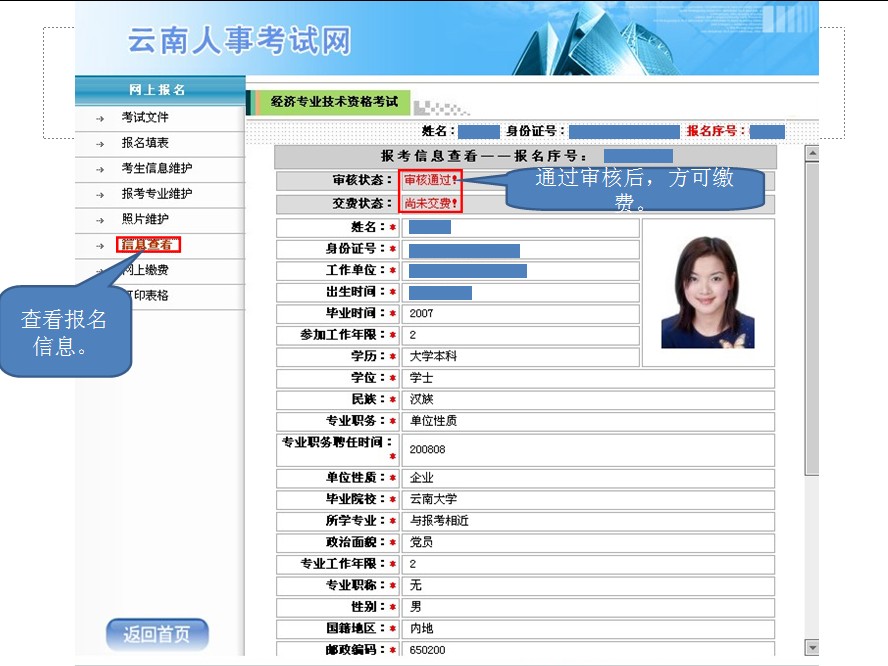888x666 pixels.
Task: Click the 网上报名 section header
Action: point(160,90)
